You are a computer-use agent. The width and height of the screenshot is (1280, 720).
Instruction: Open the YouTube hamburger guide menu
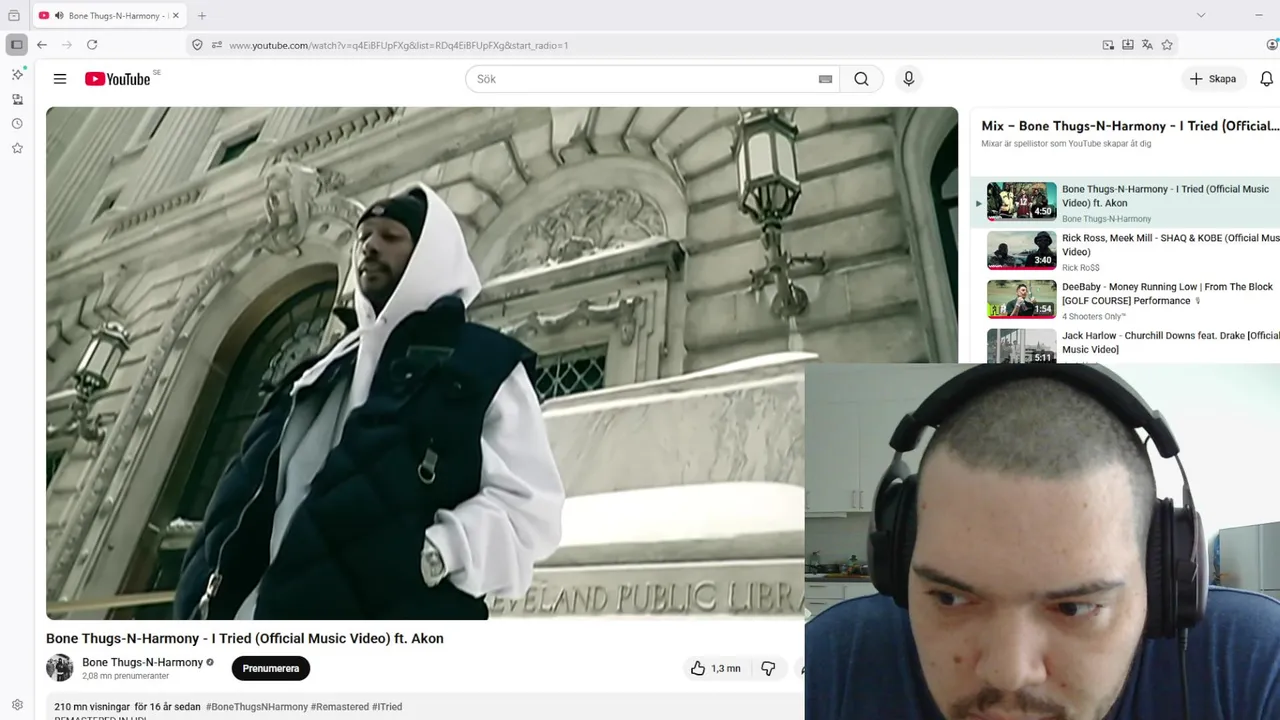tap(60, 79)
